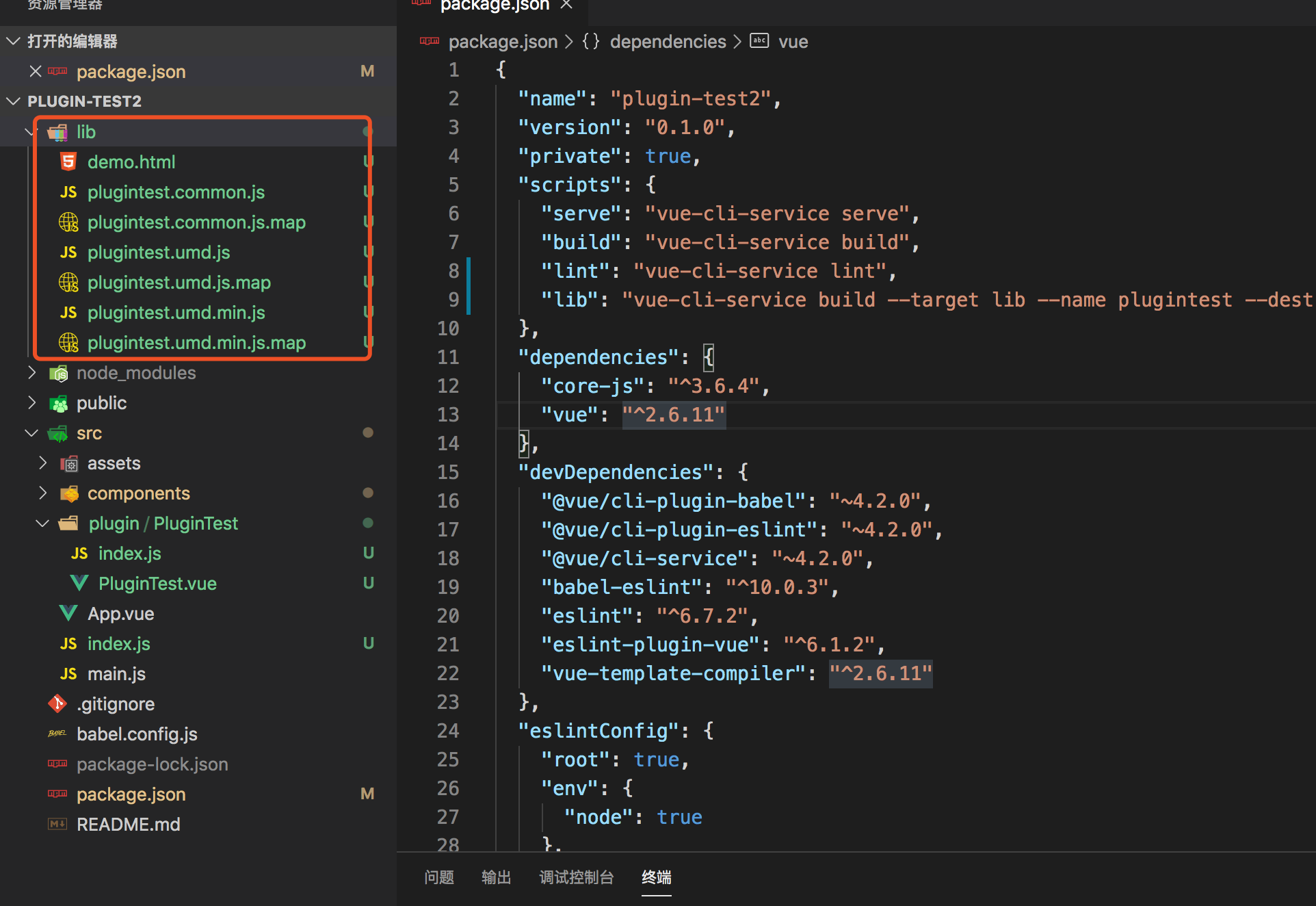Click the git icon beside .gitignore
1316x906 pixels.
coord(57,703)
